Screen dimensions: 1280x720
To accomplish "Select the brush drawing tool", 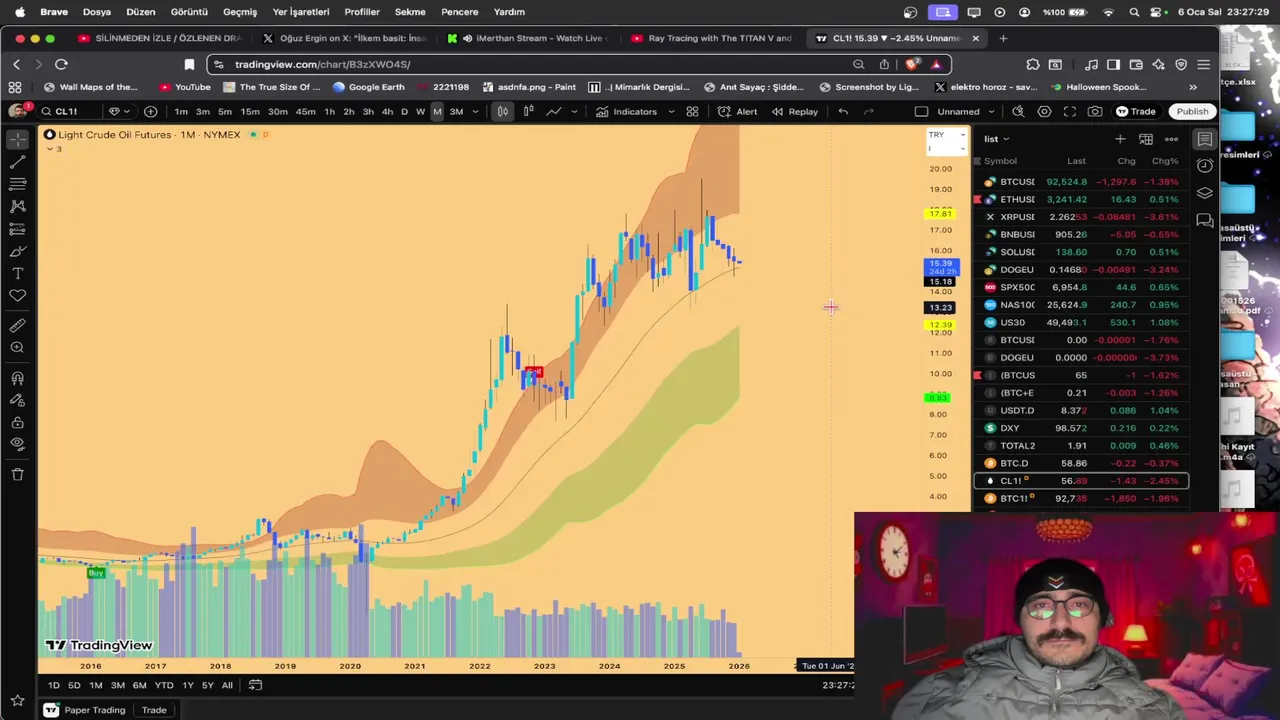I will [17, 251].
